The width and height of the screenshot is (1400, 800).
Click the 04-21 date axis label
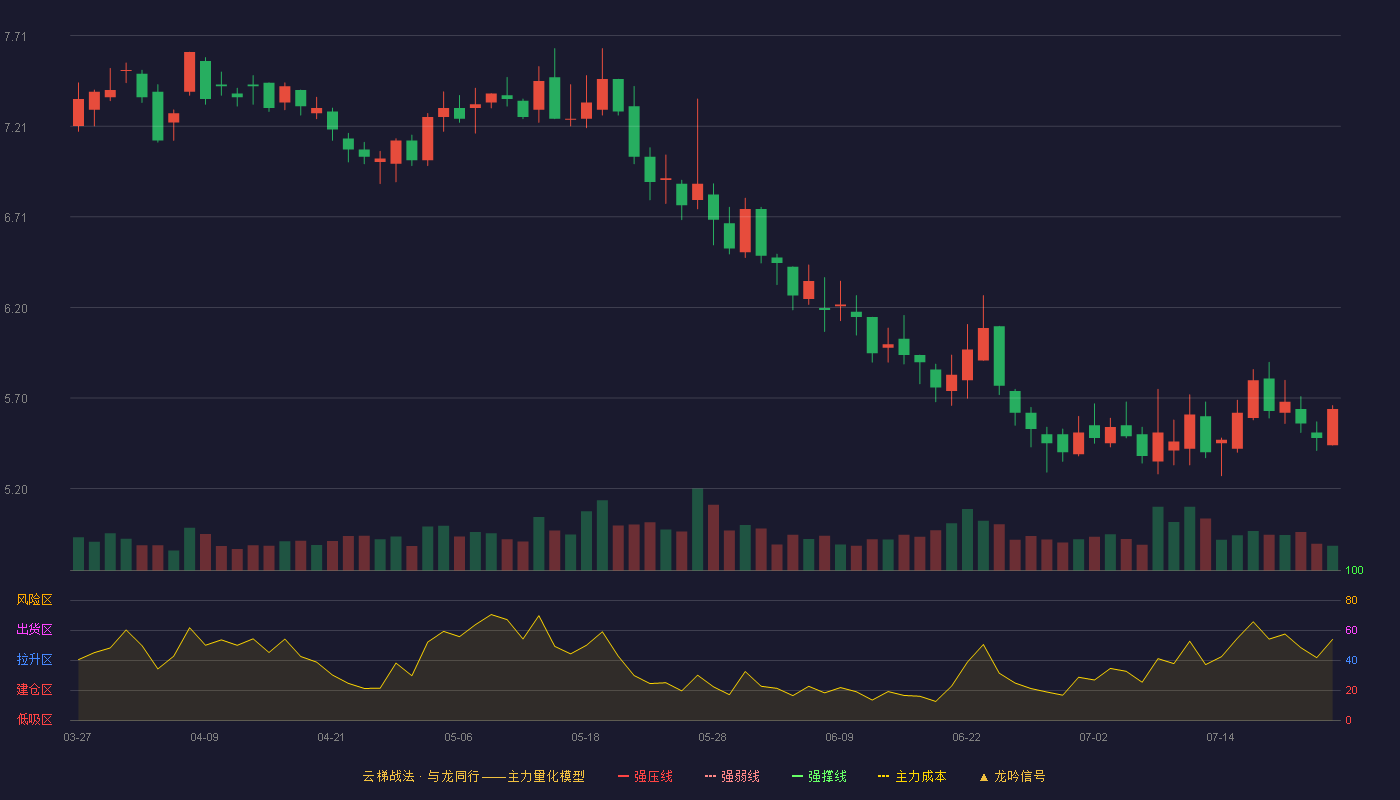point(331,737)
